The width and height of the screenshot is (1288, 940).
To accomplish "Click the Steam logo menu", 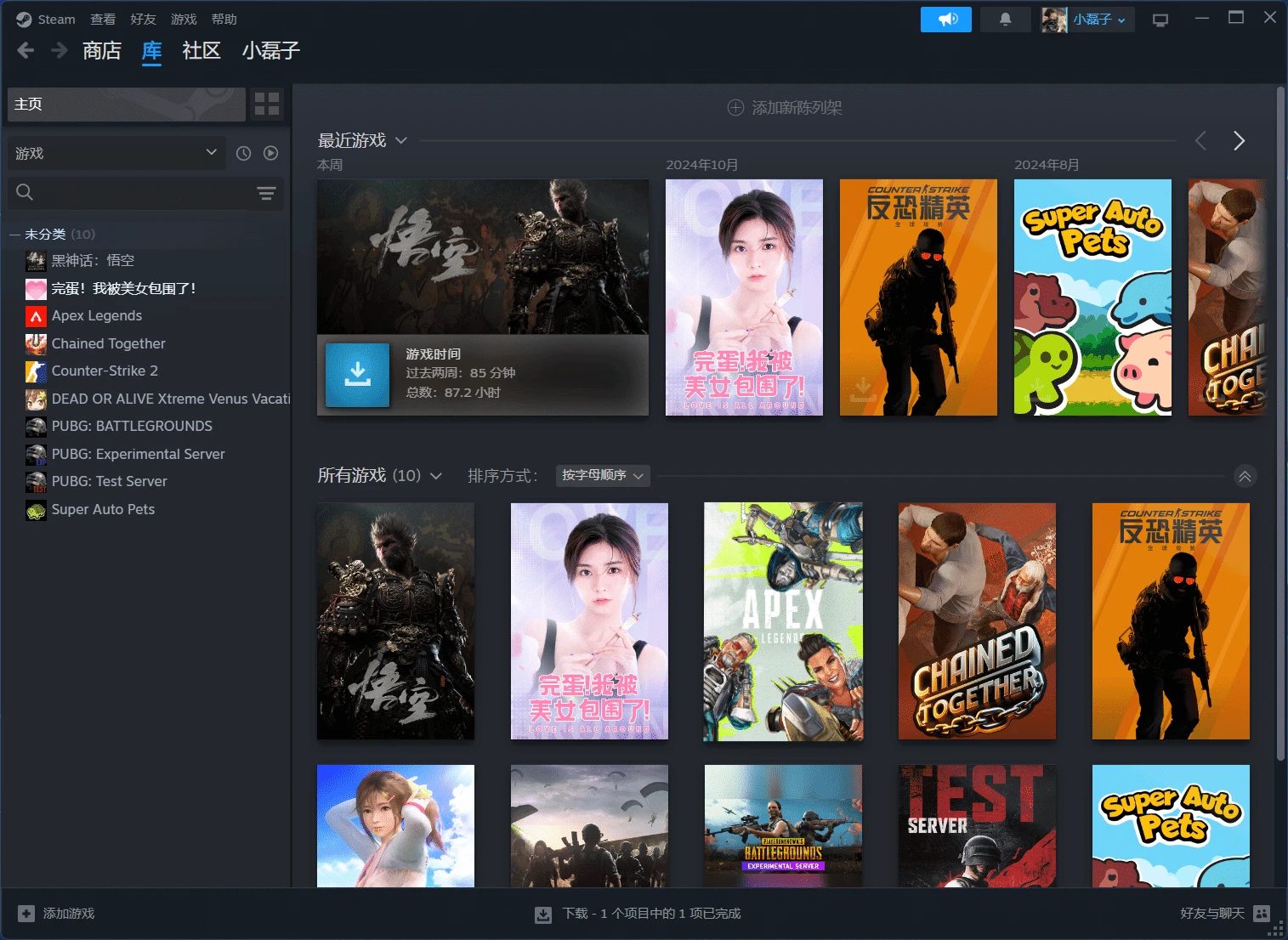I will [x=24, y=19].
